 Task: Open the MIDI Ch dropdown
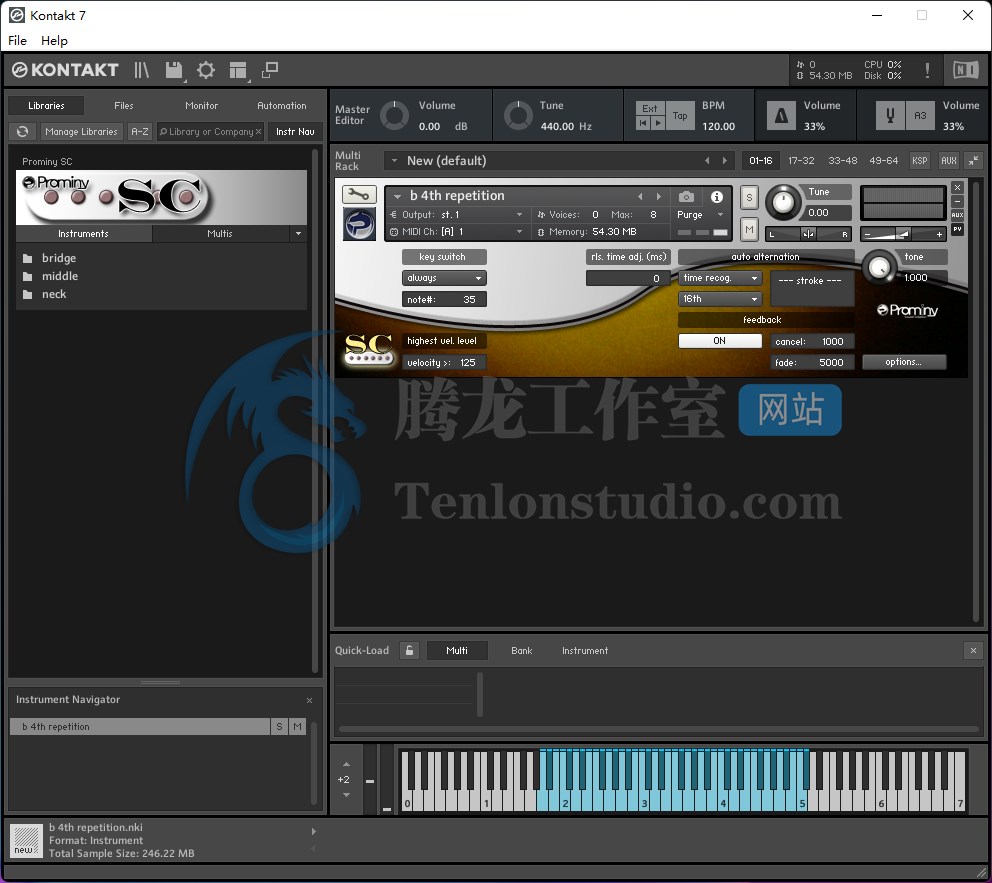pyautogui.click(x=457, y=232)
